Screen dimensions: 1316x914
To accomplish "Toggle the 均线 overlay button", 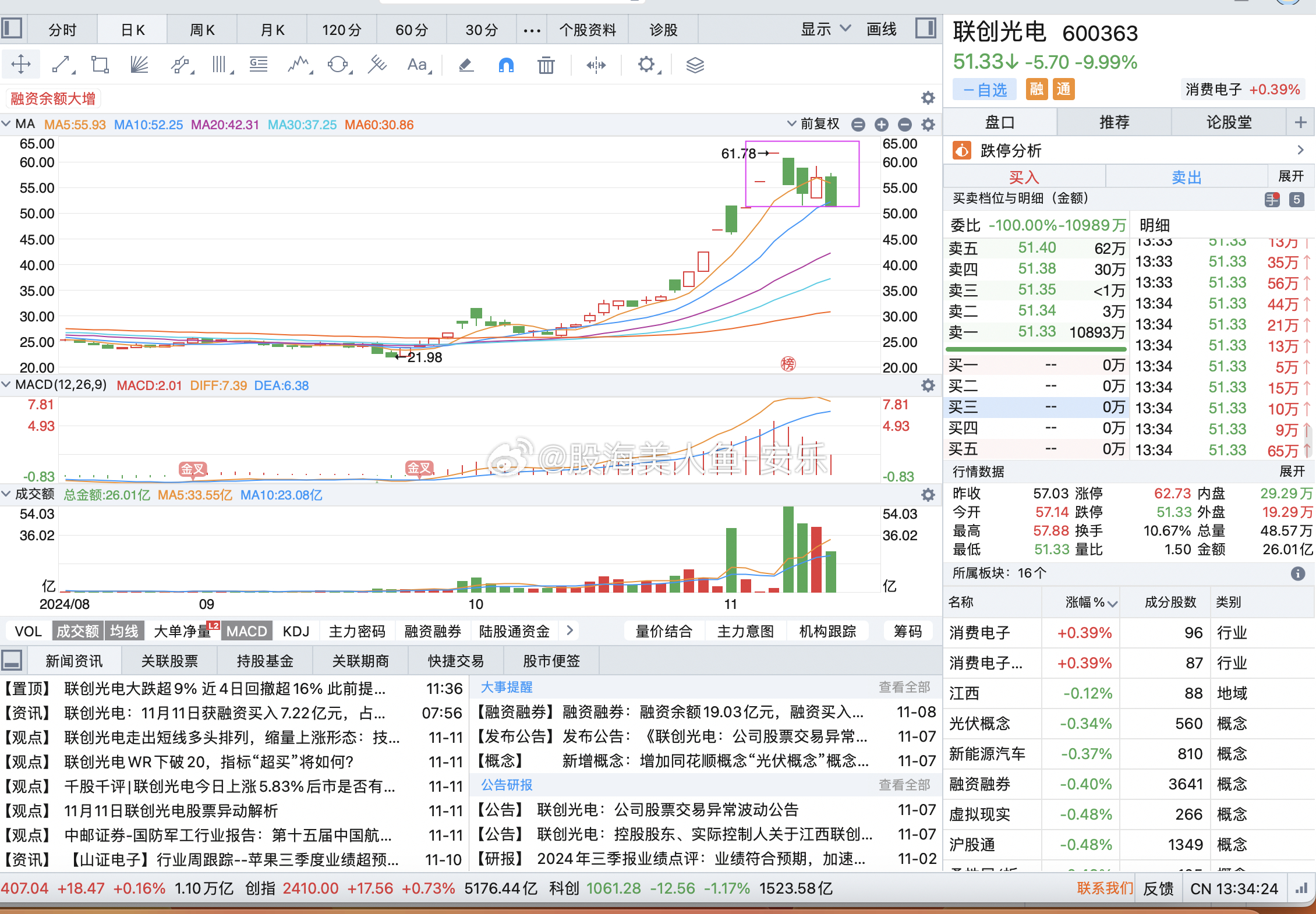I will [x=124, y=631].
